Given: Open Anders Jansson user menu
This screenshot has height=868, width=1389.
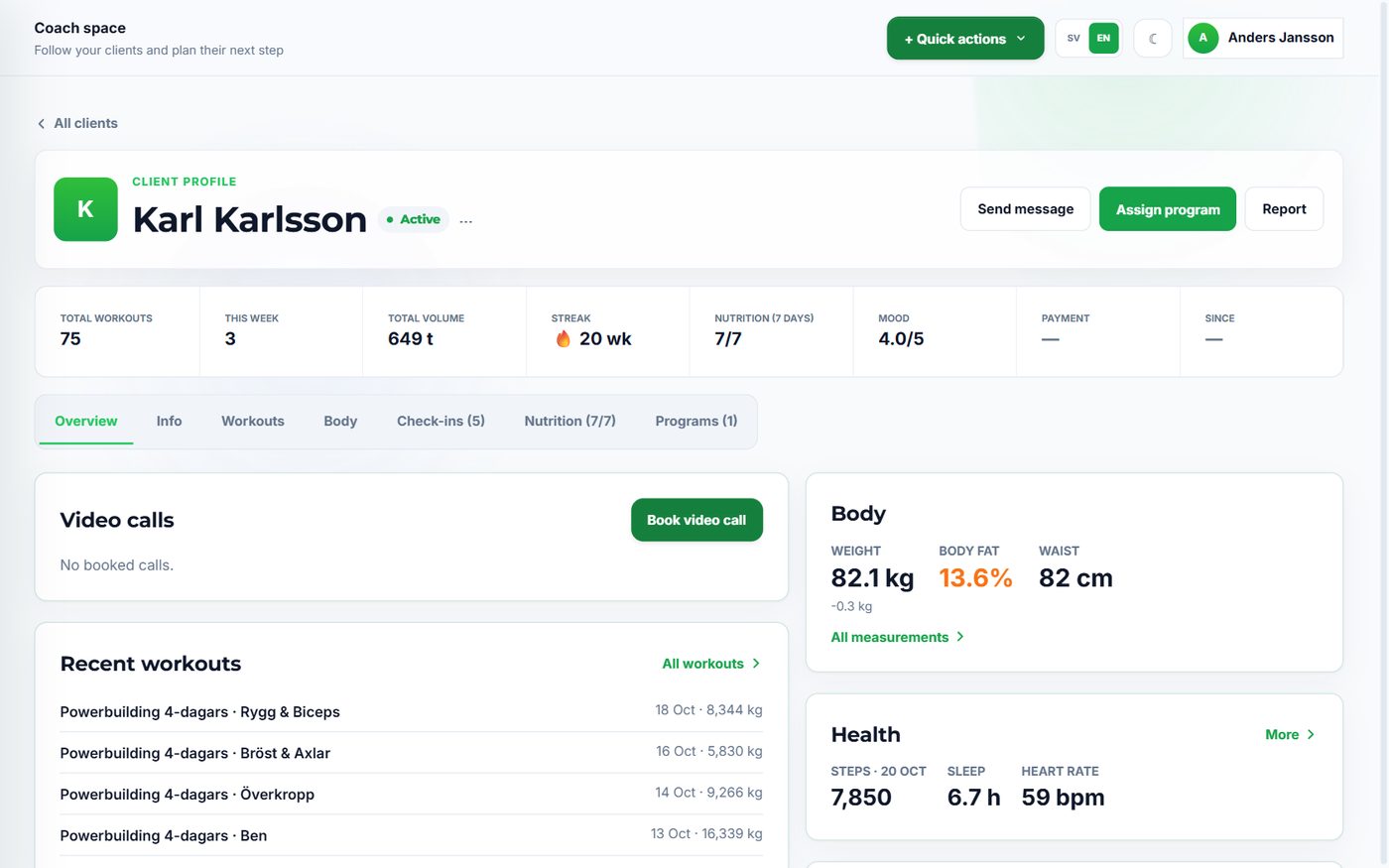Looking at the screenshot, I should 1263,38.
